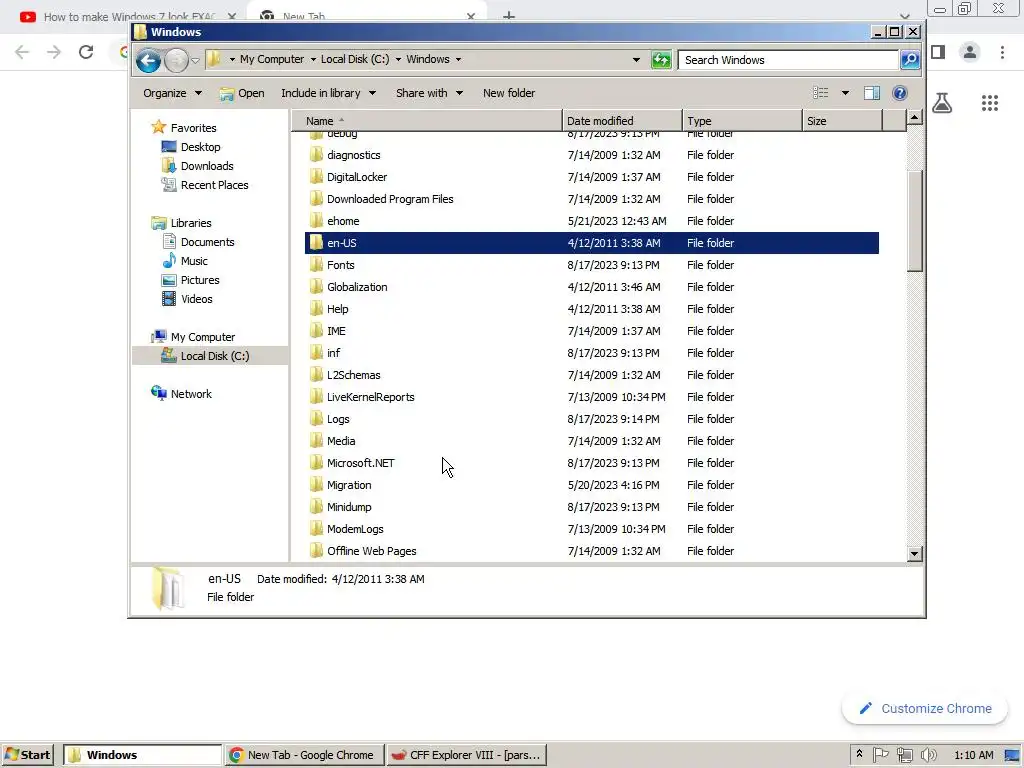Open the Start menu
This screenshot has height=768, width=1024.
pyautogui.click(x=27, y=755)
